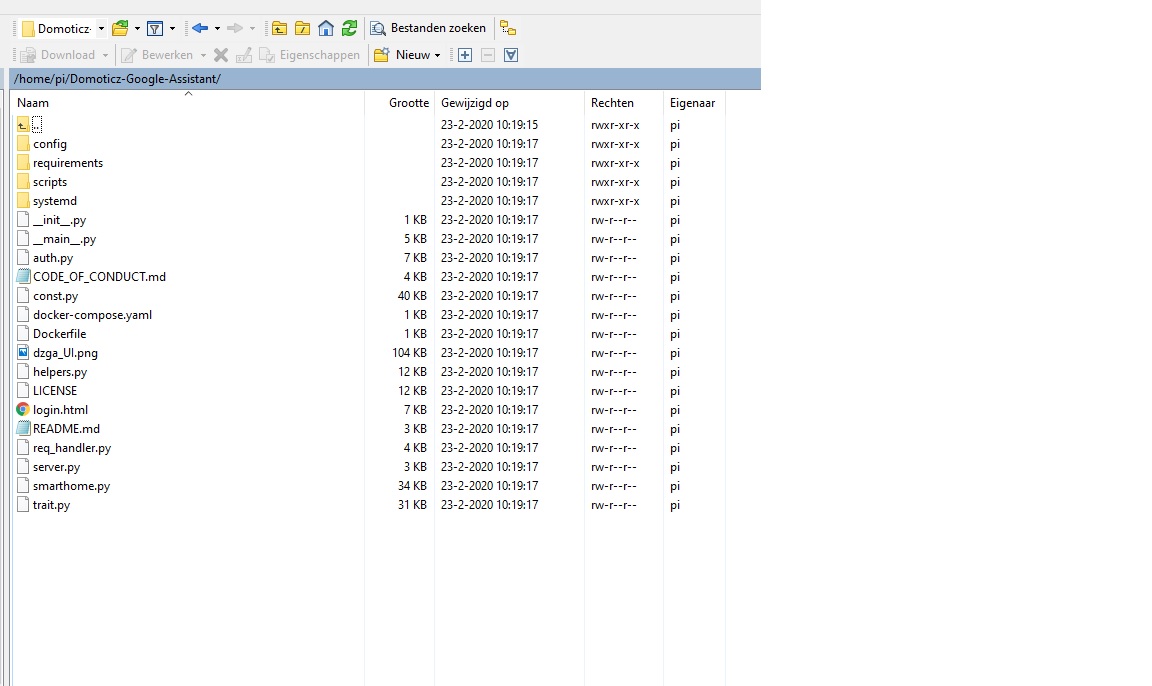Sort by the Eigenaar column header
This screenshot has width=1152, height=686.
pos(694,103)
